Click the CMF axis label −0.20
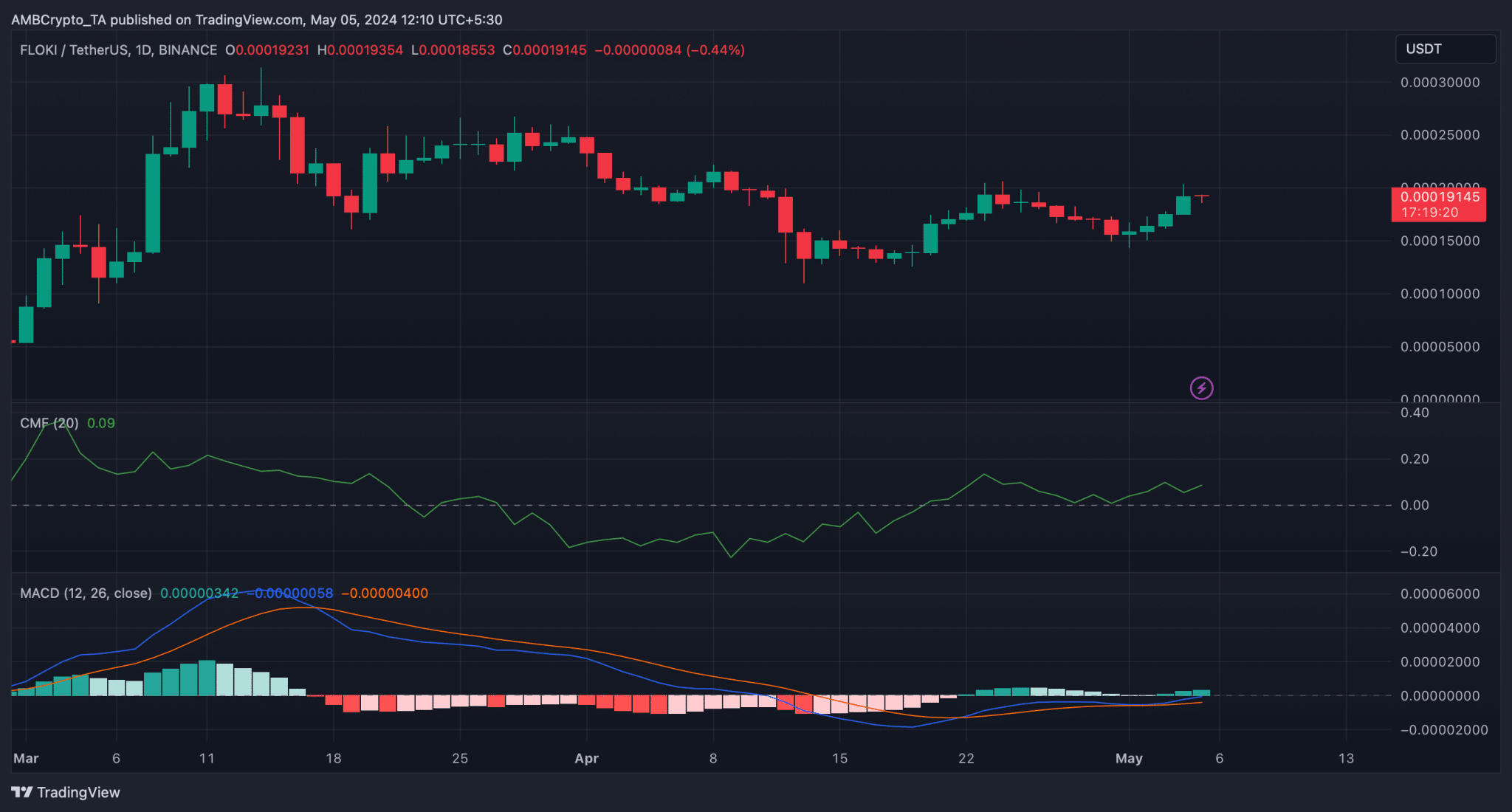 point(1418,551)
